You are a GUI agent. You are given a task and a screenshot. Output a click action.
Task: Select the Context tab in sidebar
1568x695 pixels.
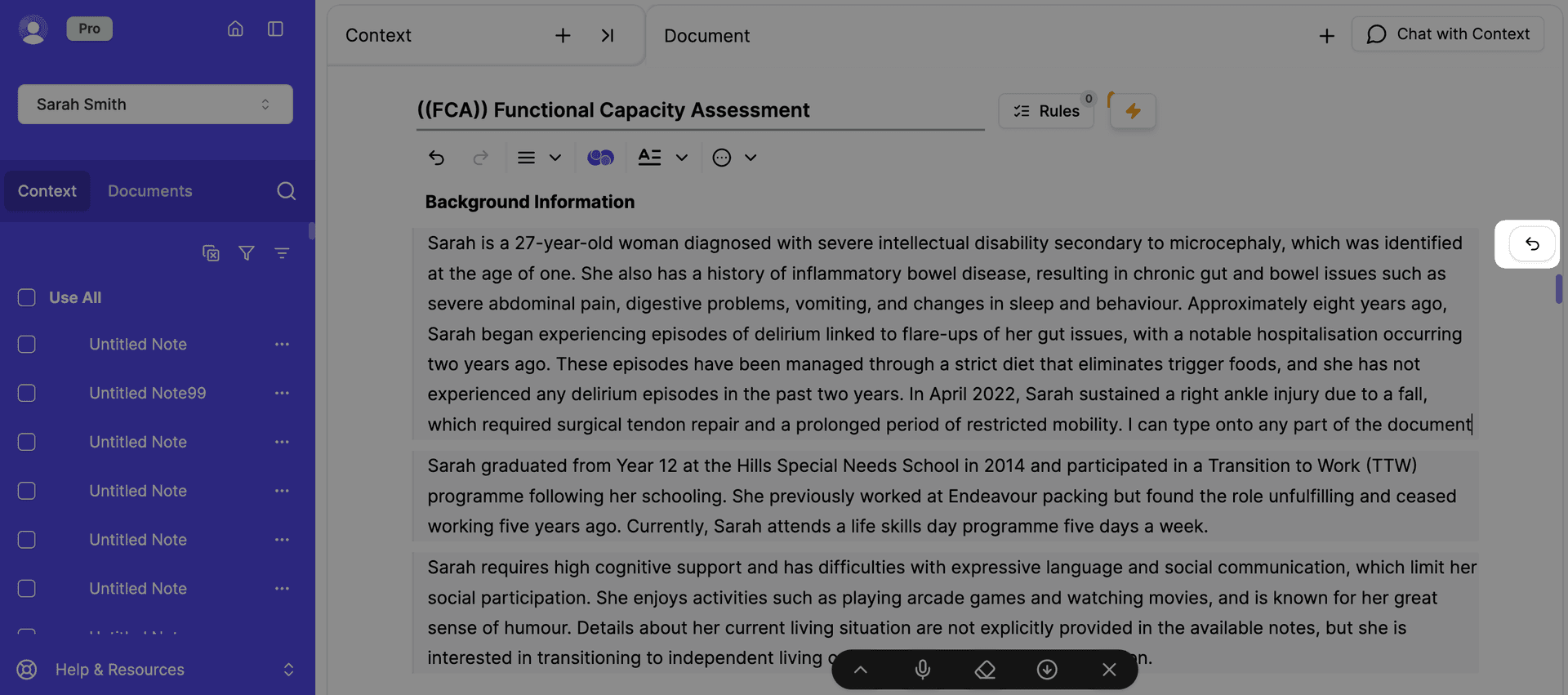(x=47, y=191)
